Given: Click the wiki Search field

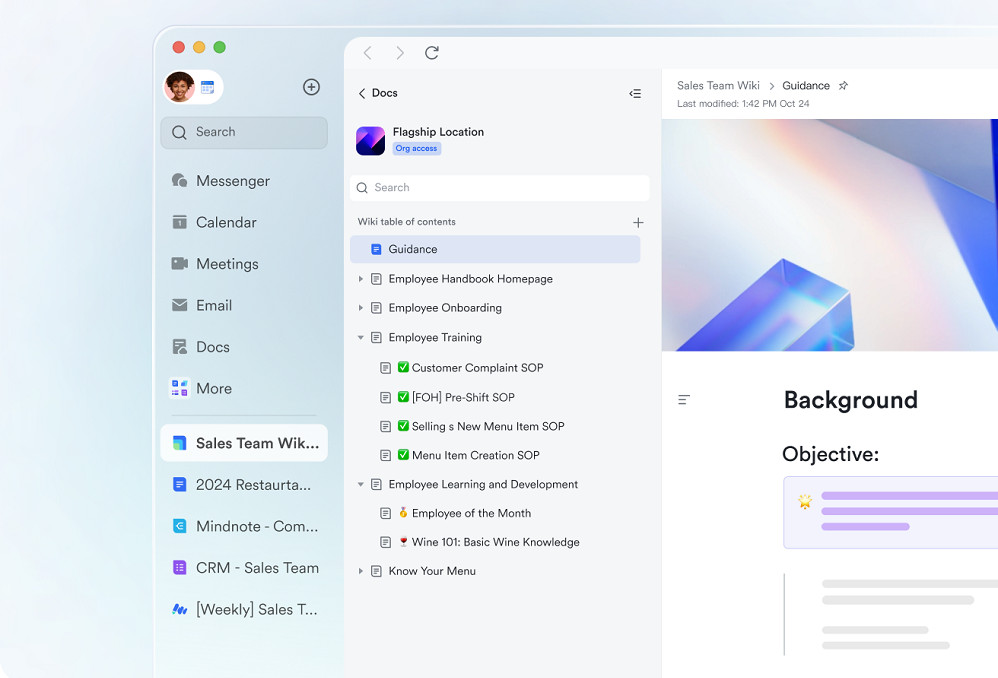Looking at the screenshot, I should [x=500, y=188].
